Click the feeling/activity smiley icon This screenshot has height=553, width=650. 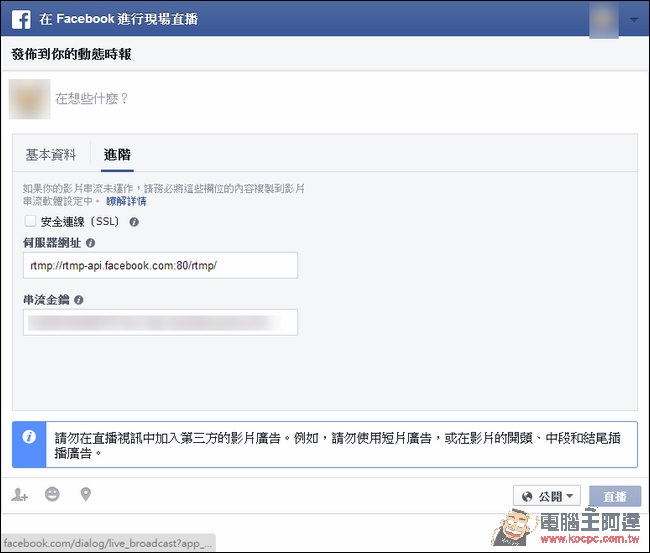coord(52,494)
